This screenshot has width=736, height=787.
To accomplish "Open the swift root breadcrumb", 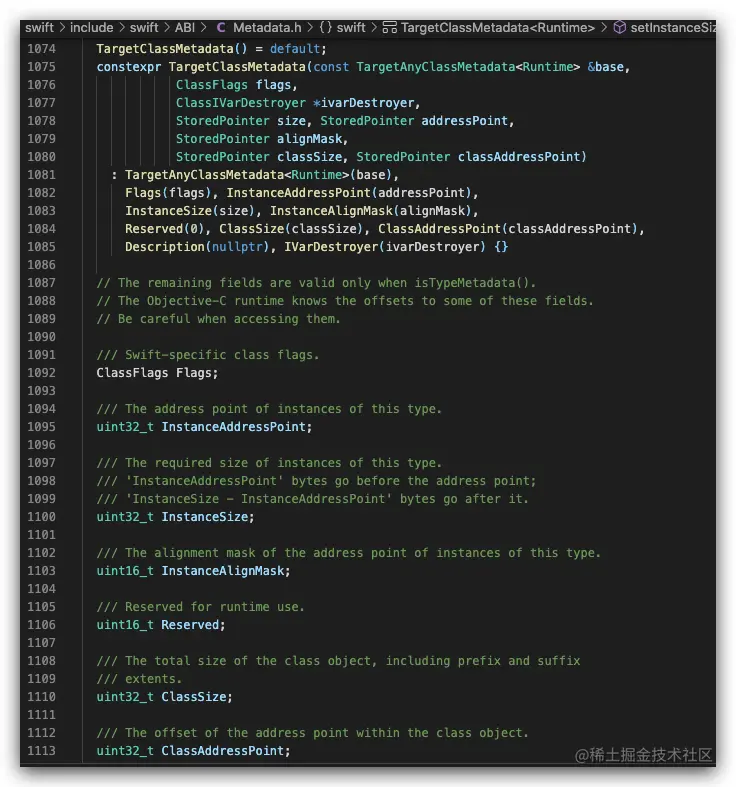I will click(x=39, y=28).
